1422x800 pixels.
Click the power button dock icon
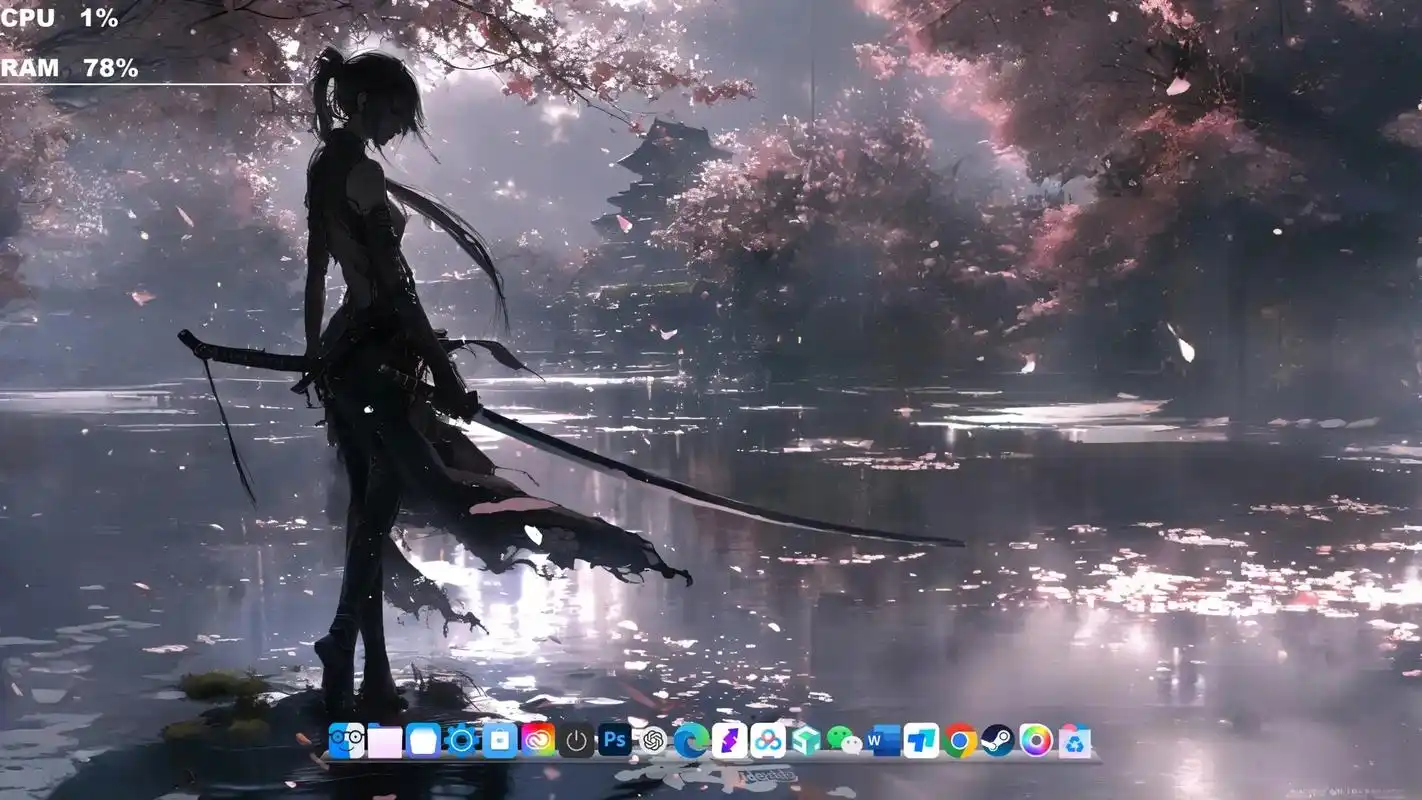576,741
